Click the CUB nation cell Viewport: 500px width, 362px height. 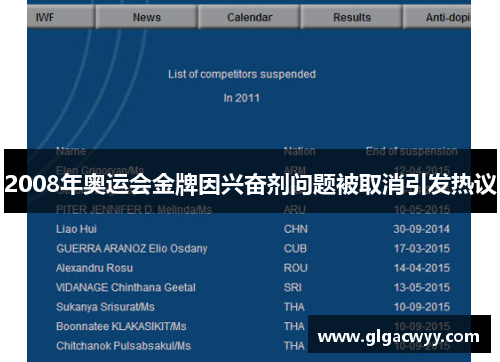point(295,249)
